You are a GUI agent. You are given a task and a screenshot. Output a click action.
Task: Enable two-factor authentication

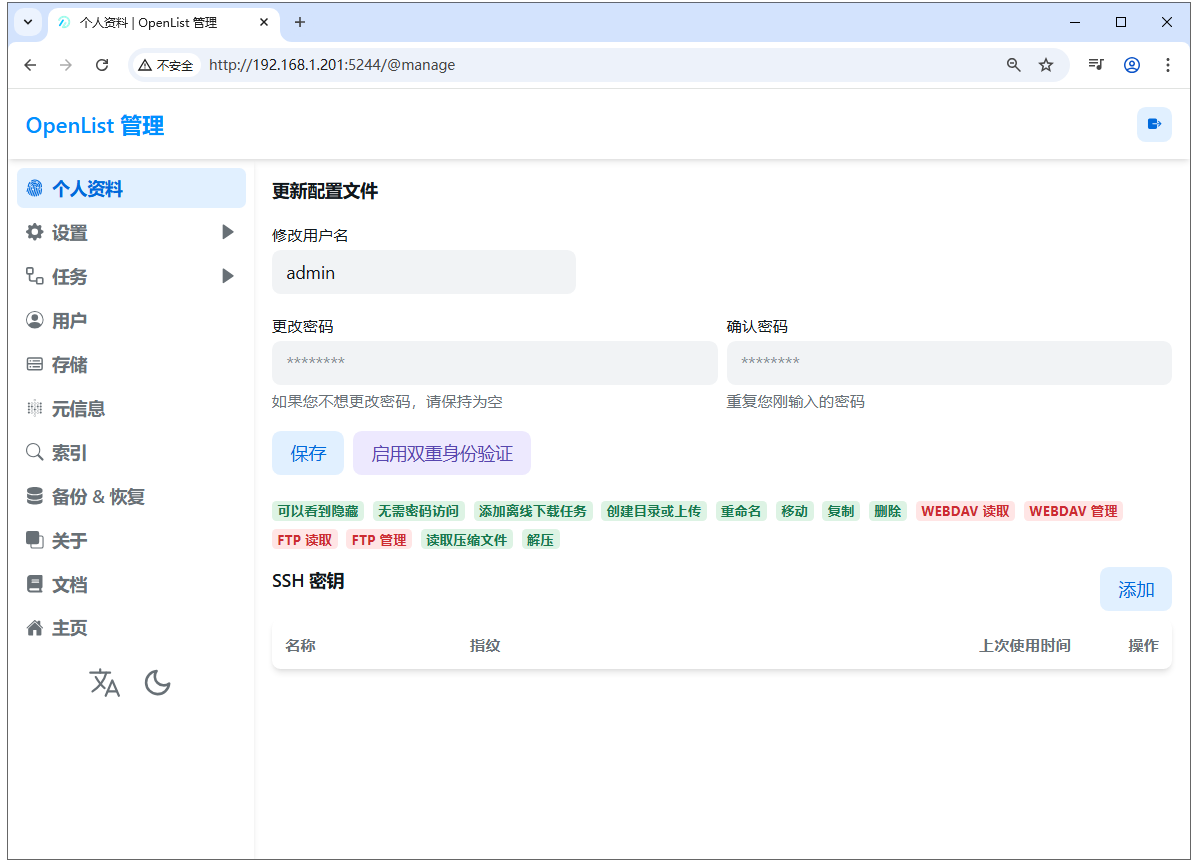coord(441,453)
